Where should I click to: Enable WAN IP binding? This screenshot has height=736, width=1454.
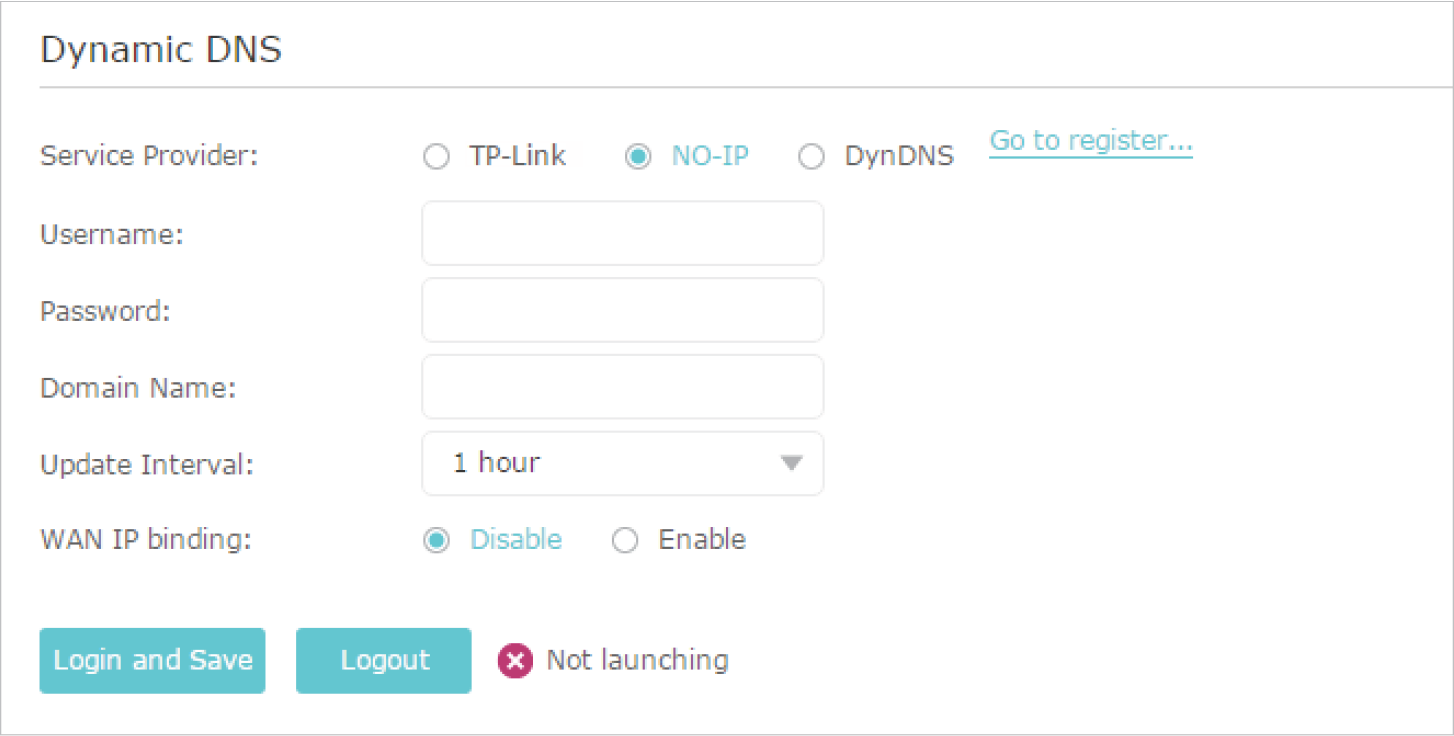[x=625, y=541]
